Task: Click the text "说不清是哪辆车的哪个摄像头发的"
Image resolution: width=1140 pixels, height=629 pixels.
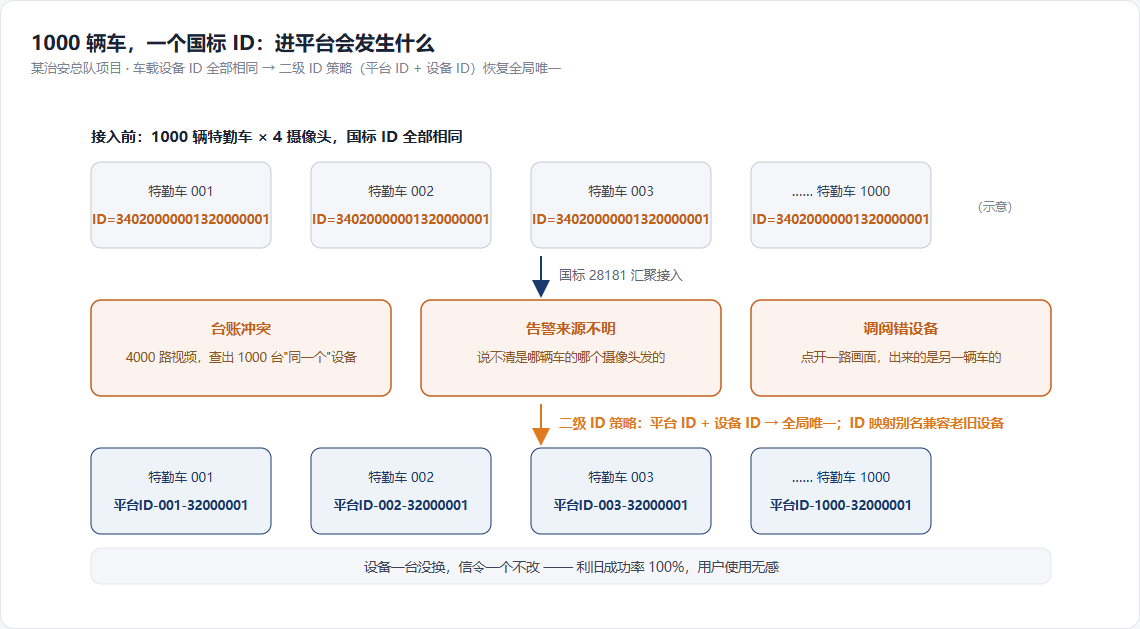Action: click(x=571, y=357)
